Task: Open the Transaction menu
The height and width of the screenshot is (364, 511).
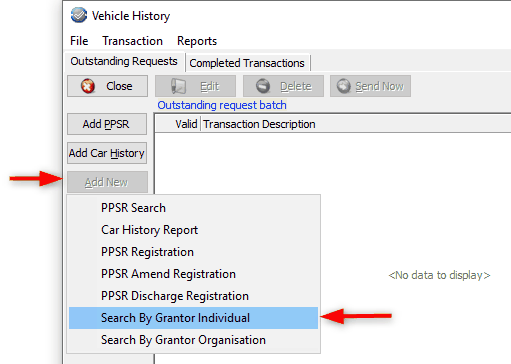Action: [x=132, y=41]
